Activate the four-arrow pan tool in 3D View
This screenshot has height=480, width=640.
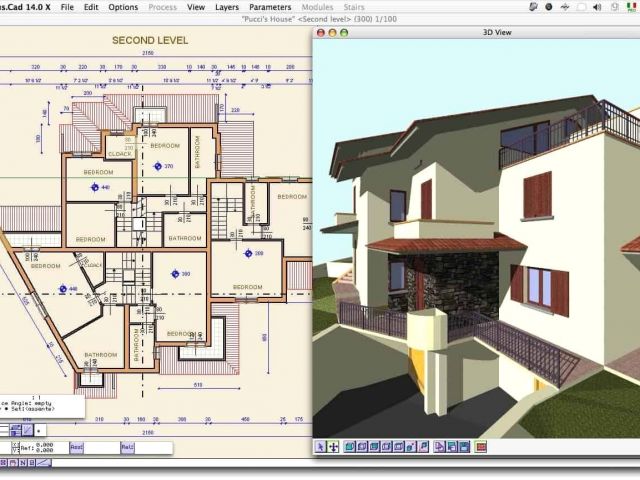332,447
